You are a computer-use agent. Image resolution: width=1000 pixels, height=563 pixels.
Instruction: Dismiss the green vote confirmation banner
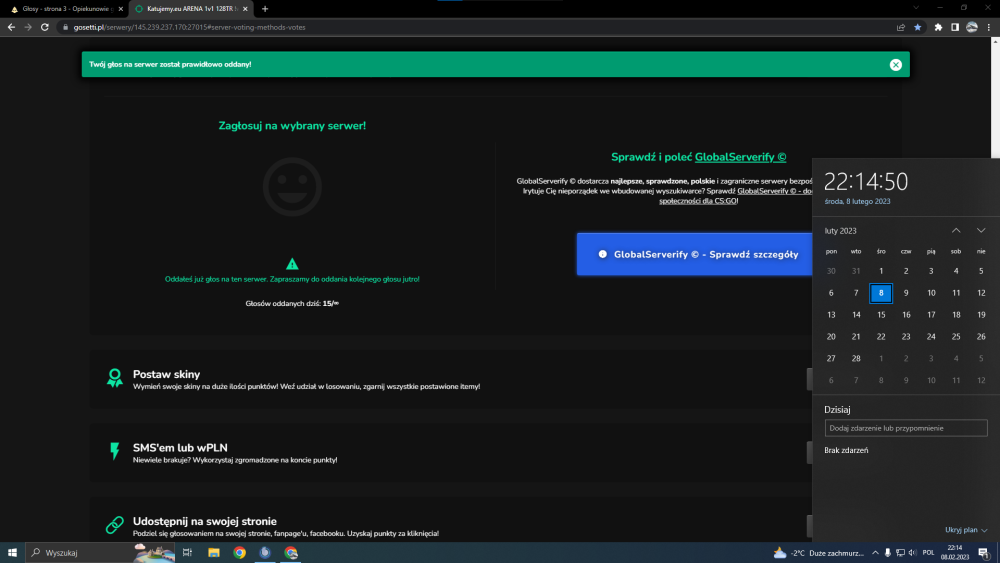[895, 64]
